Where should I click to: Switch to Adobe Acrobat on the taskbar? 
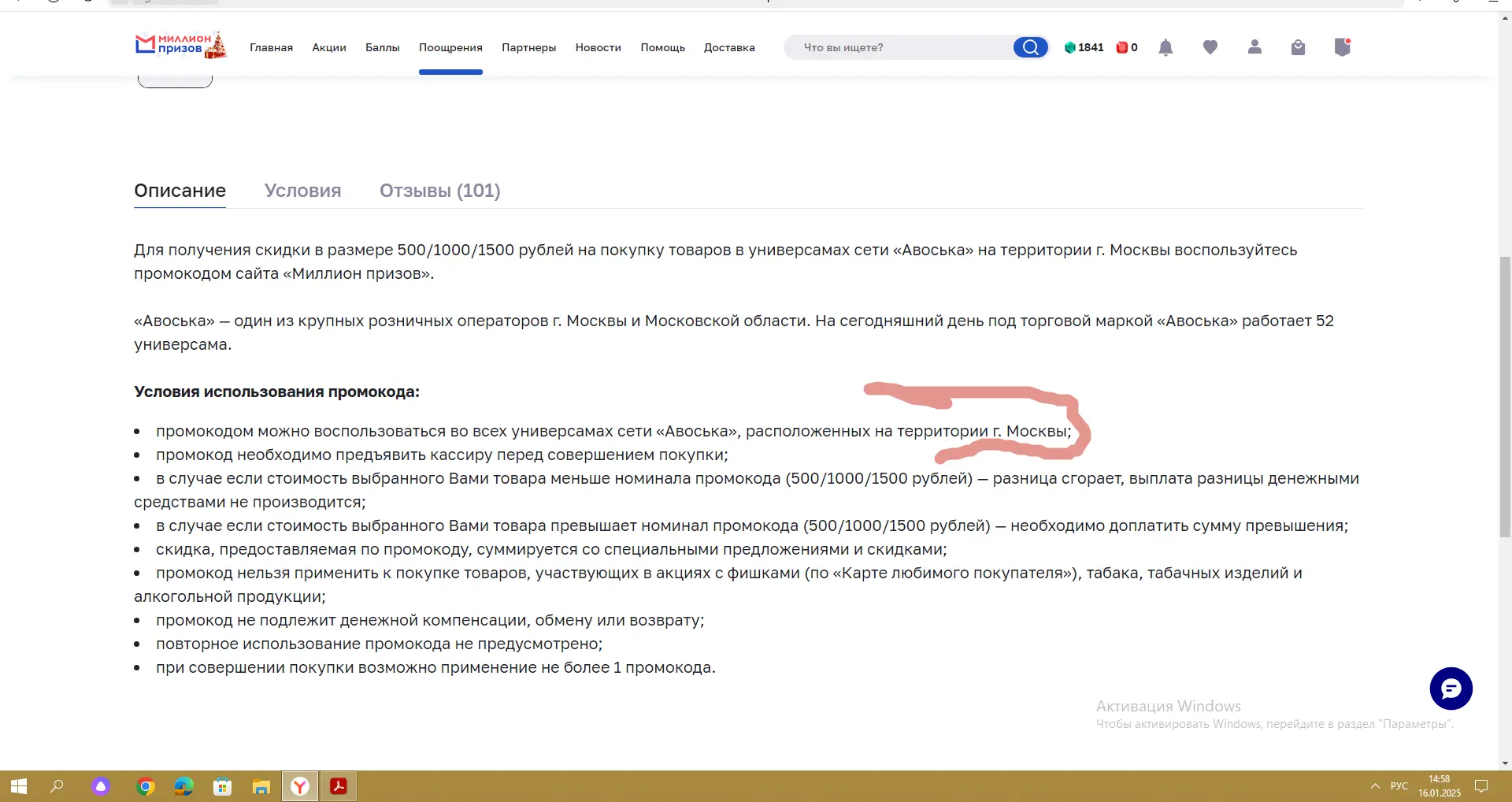click(339, 786)
